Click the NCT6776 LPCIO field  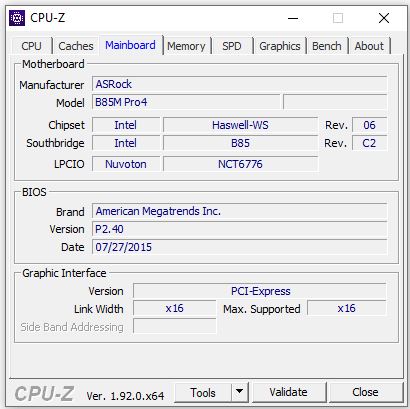tap(240, 164)
